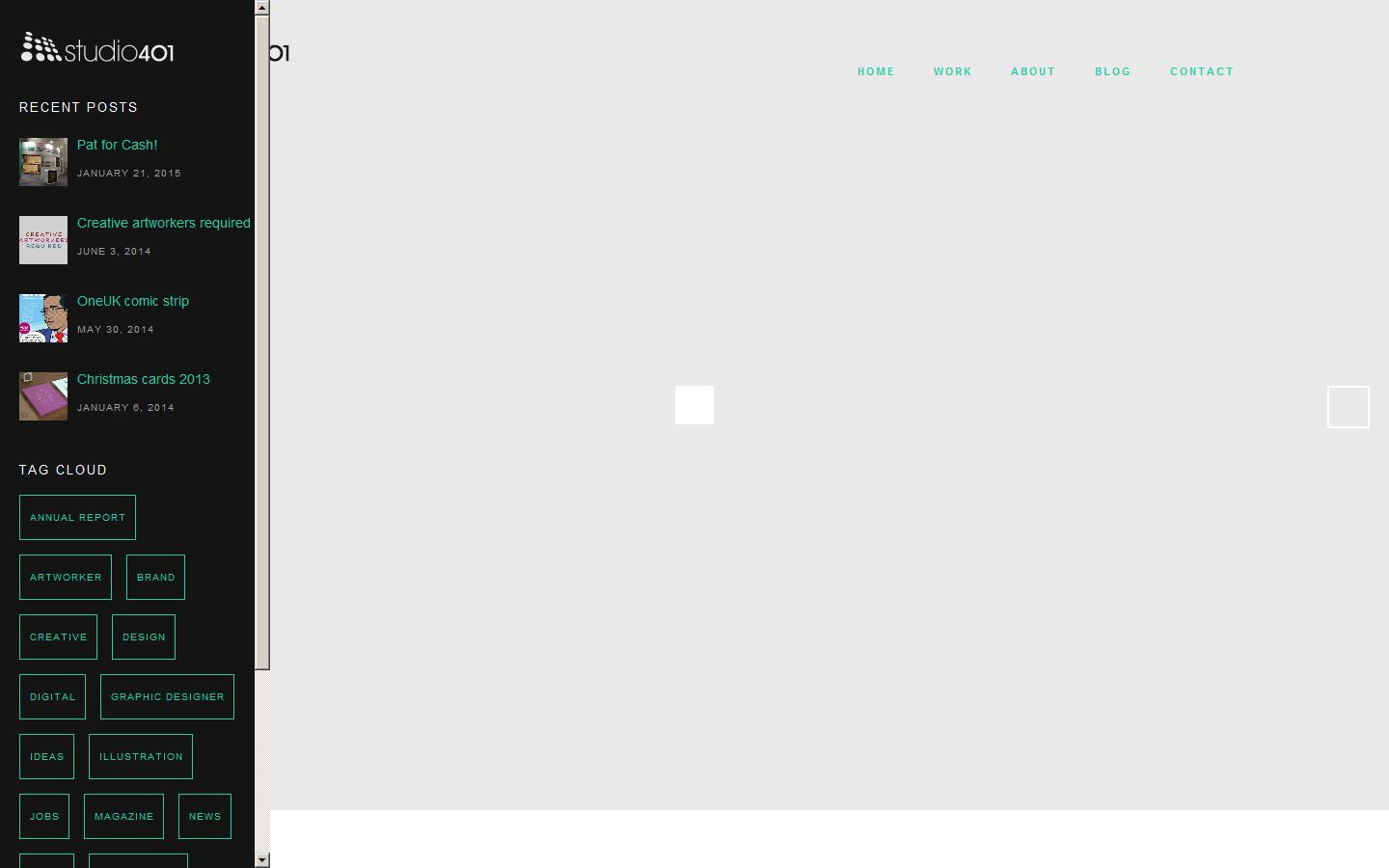Viewport: 1389px width, 868px height.
Task: Filter by the Graphic Designer tag
Action: 167,697
